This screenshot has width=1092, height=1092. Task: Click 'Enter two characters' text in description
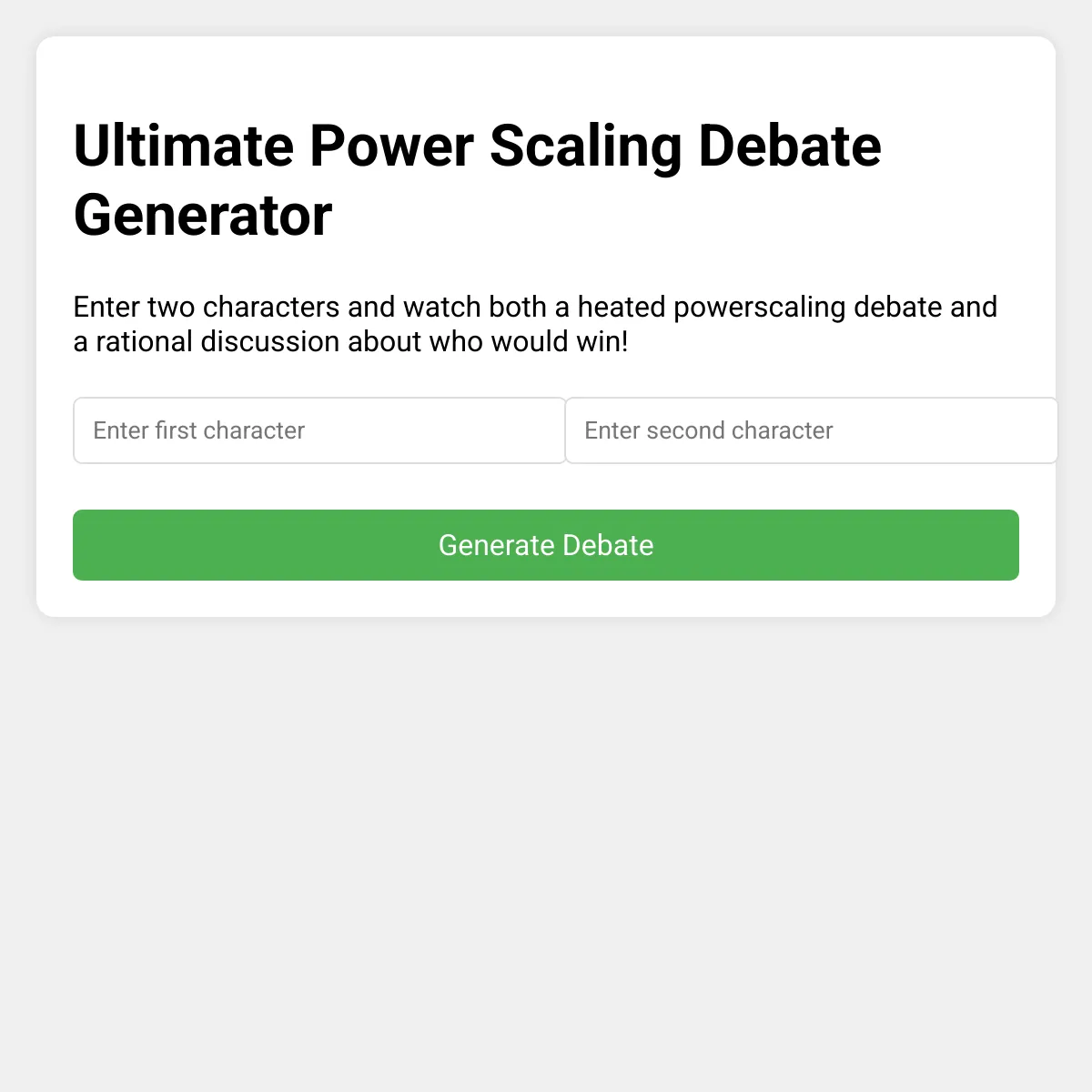(207, 308)
